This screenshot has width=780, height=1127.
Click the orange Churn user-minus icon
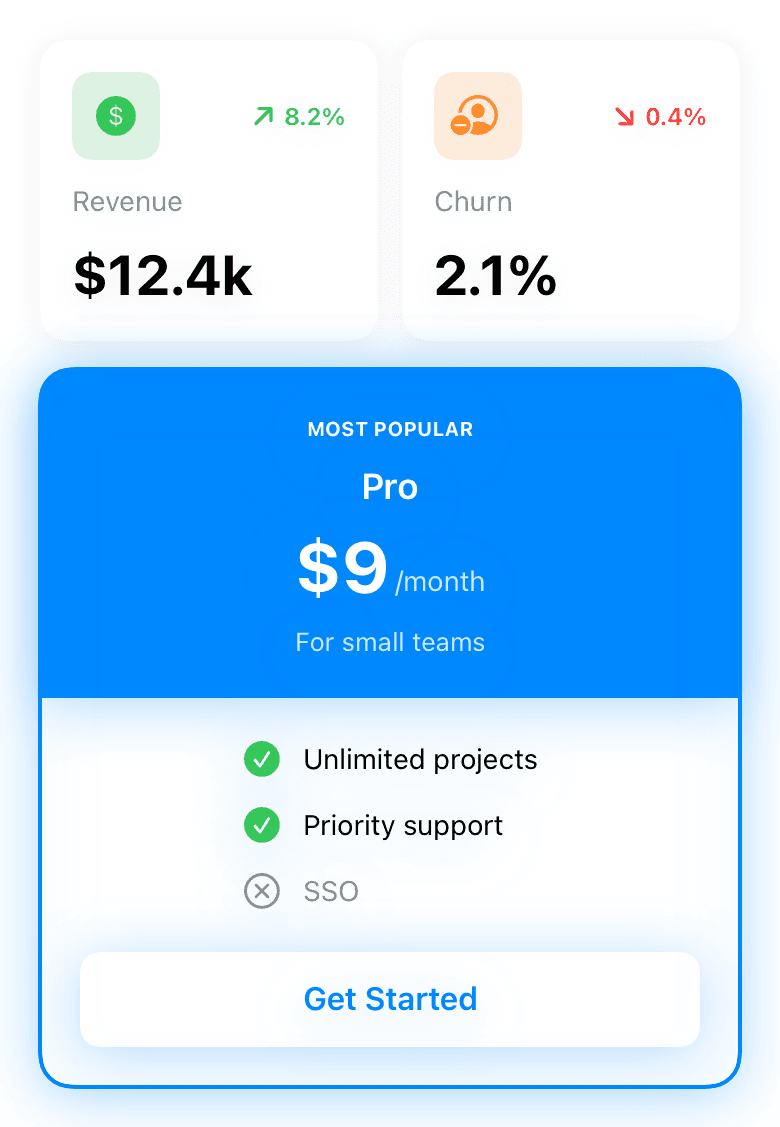click(477, 116)
